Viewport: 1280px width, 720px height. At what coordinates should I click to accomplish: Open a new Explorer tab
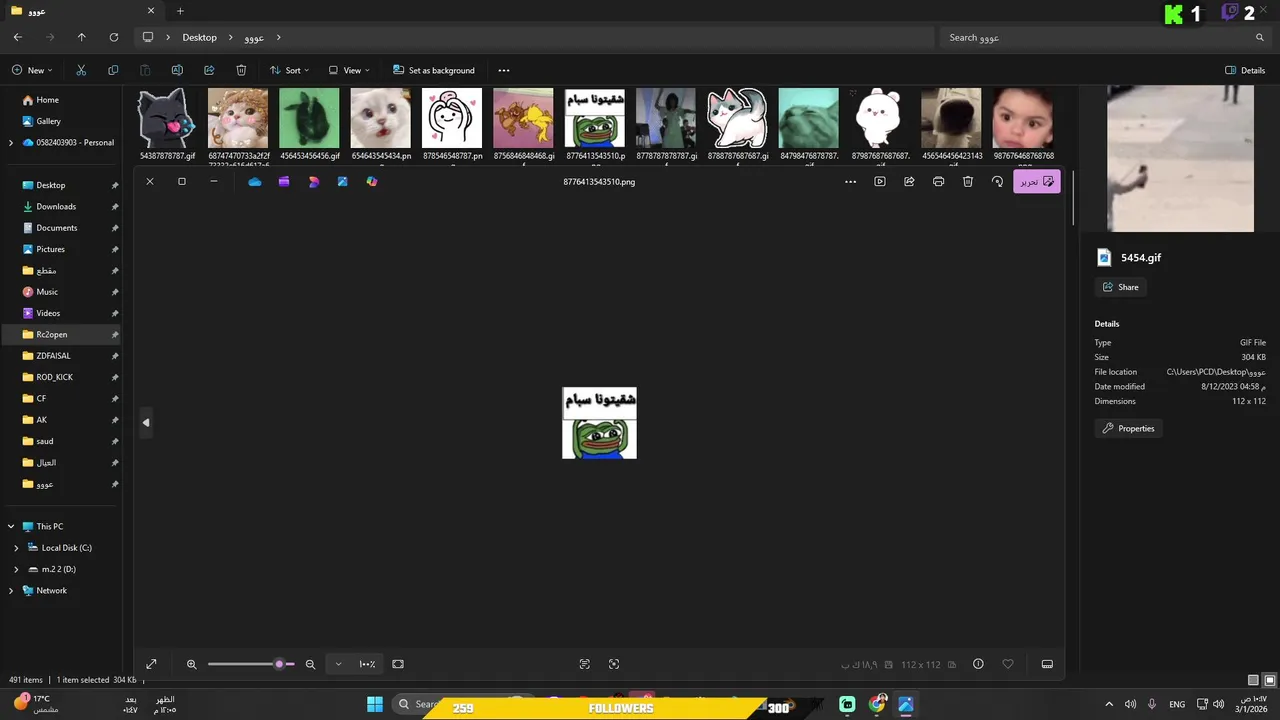click(180, 11)
